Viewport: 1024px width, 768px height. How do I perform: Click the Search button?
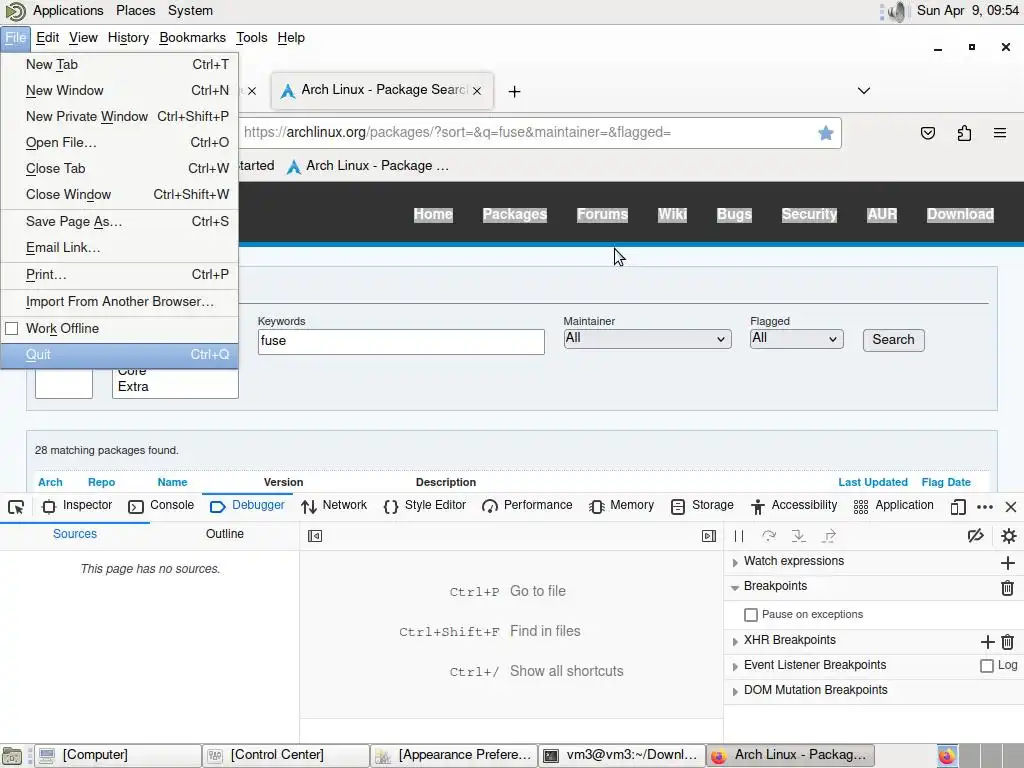click(893, 340)
